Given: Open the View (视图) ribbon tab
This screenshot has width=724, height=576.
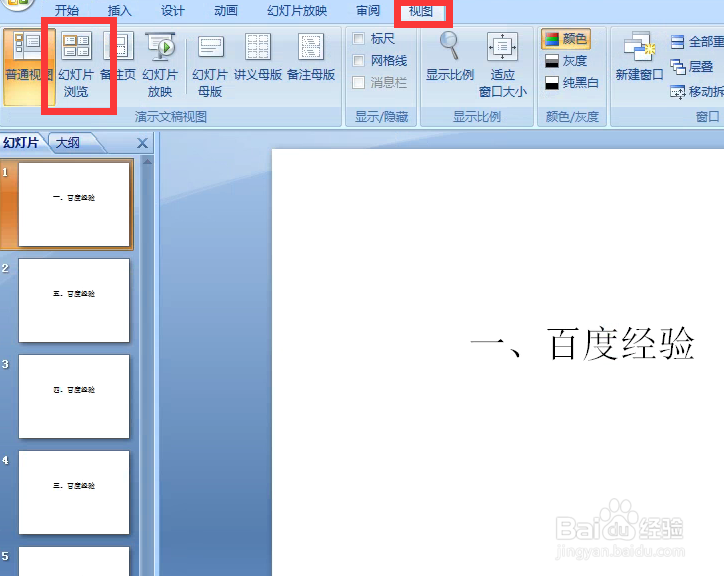Looking at the screenshot, I should tap(421, 11).
